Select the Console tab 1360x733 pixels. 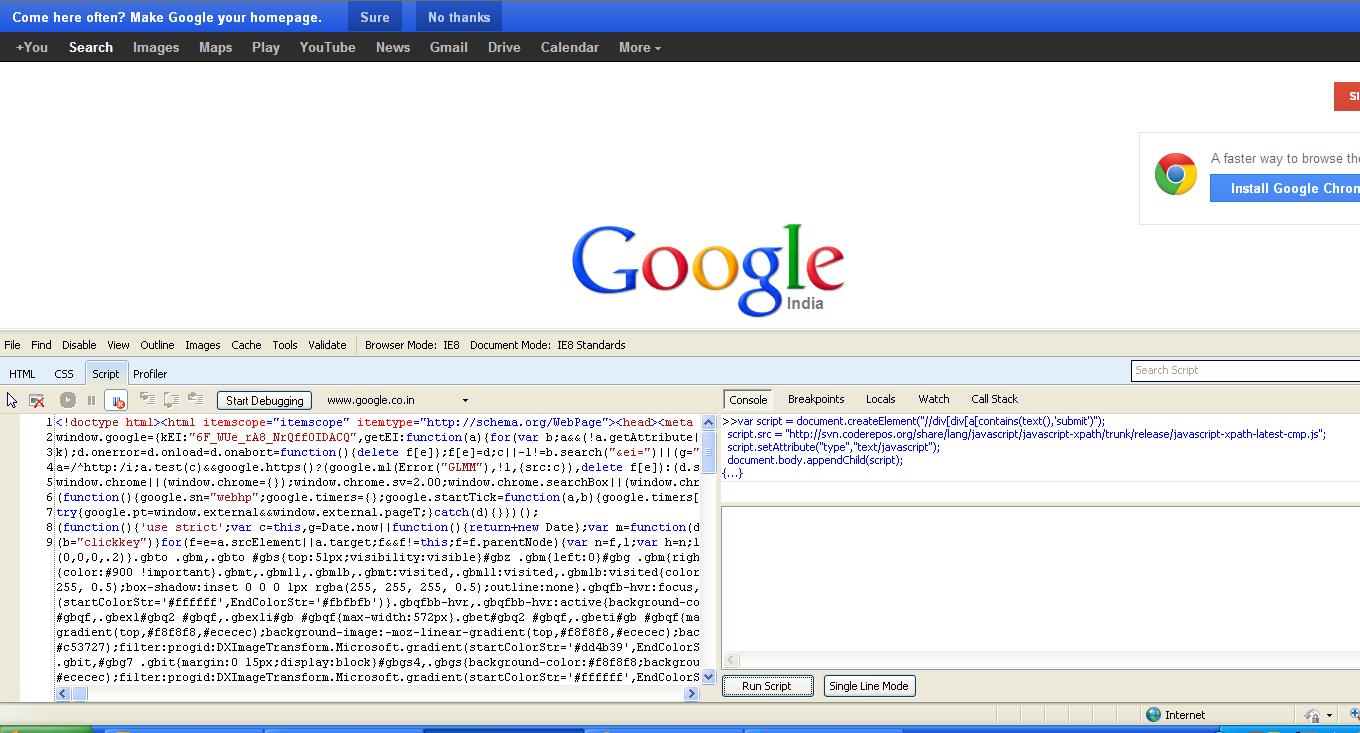tap(748, 399)
